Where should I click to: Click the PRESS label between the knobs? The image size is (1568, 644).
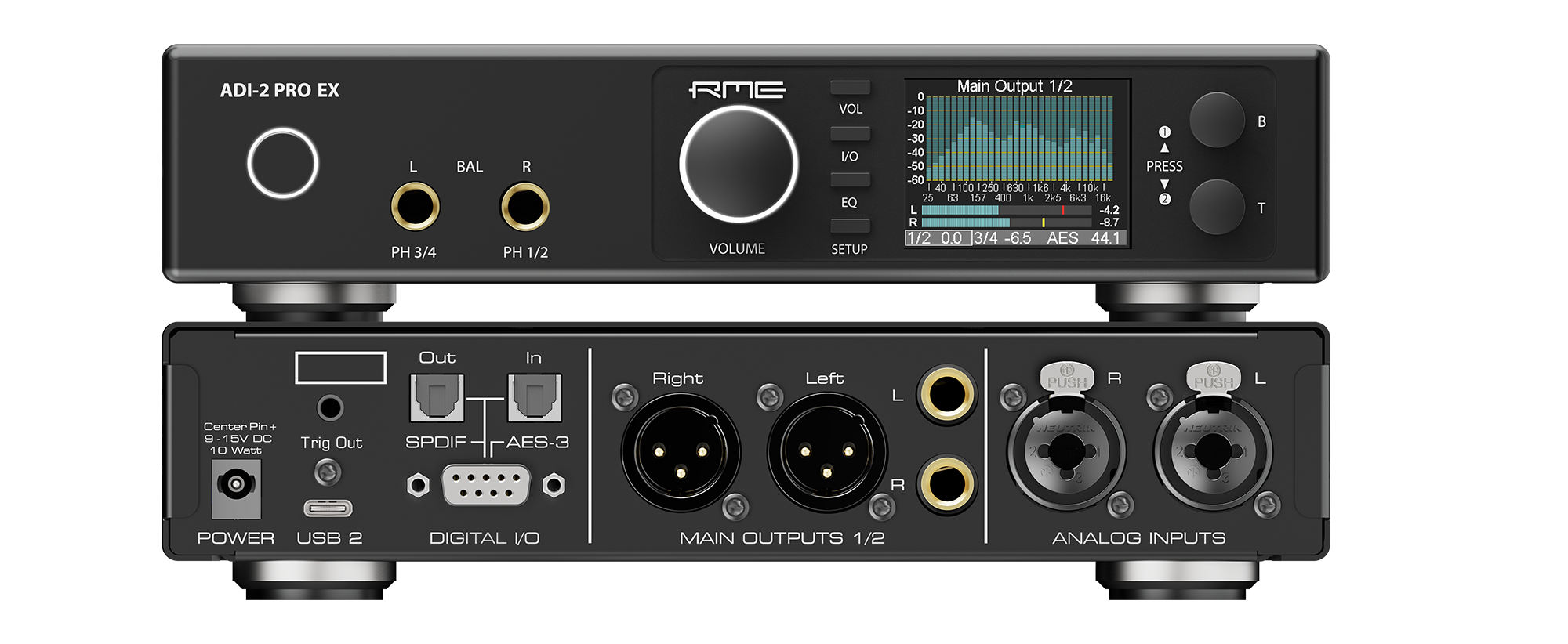(1164, 166)
